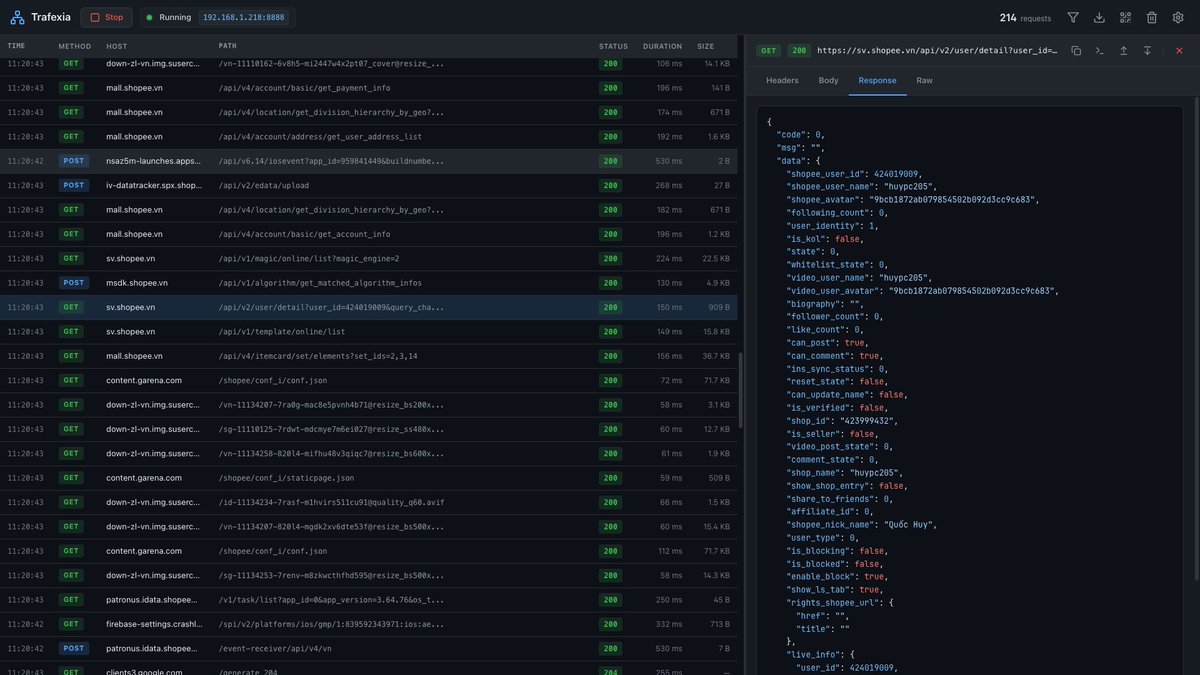This screenshot has height=675, width=1200.
Task: Click the export download icon in top bar
Action: [1099, 17]
